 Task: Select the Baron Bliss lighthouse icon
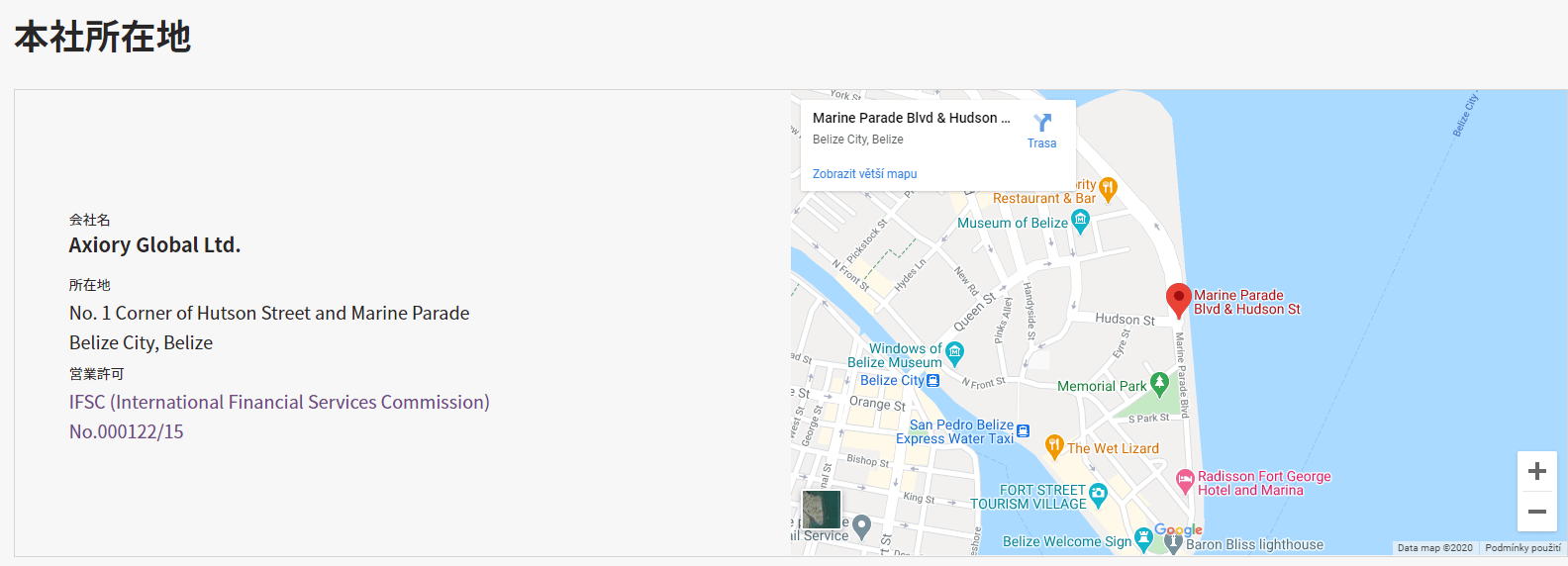pos(1174,541)
